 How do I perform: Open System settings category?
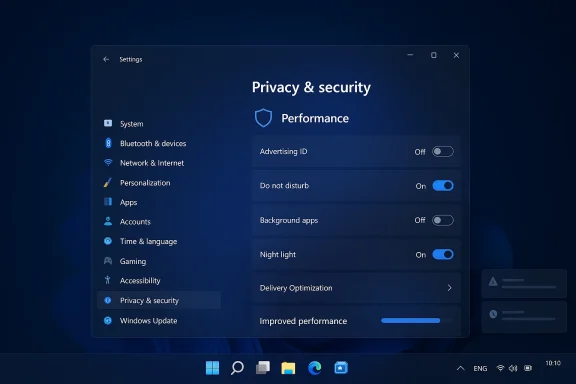click(159, 123)
